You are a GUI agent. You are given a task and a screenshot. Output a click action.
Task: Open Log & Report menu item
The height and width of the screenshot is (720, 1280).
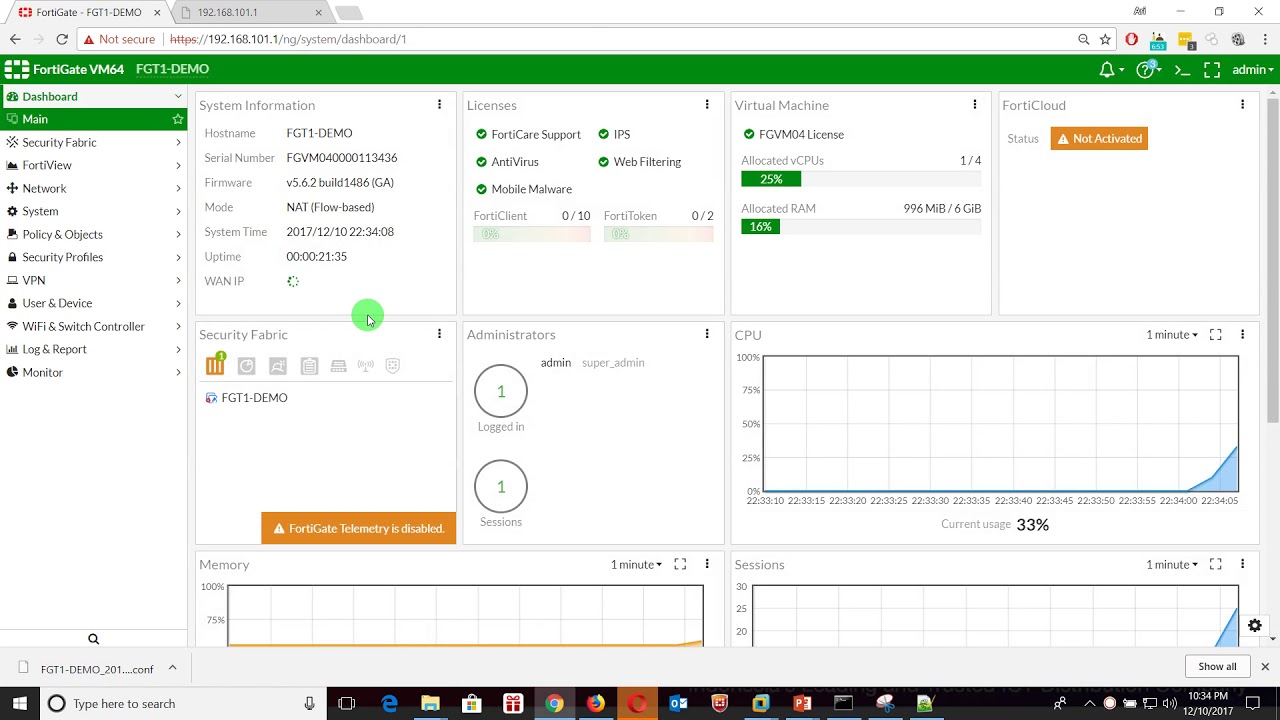94,349
